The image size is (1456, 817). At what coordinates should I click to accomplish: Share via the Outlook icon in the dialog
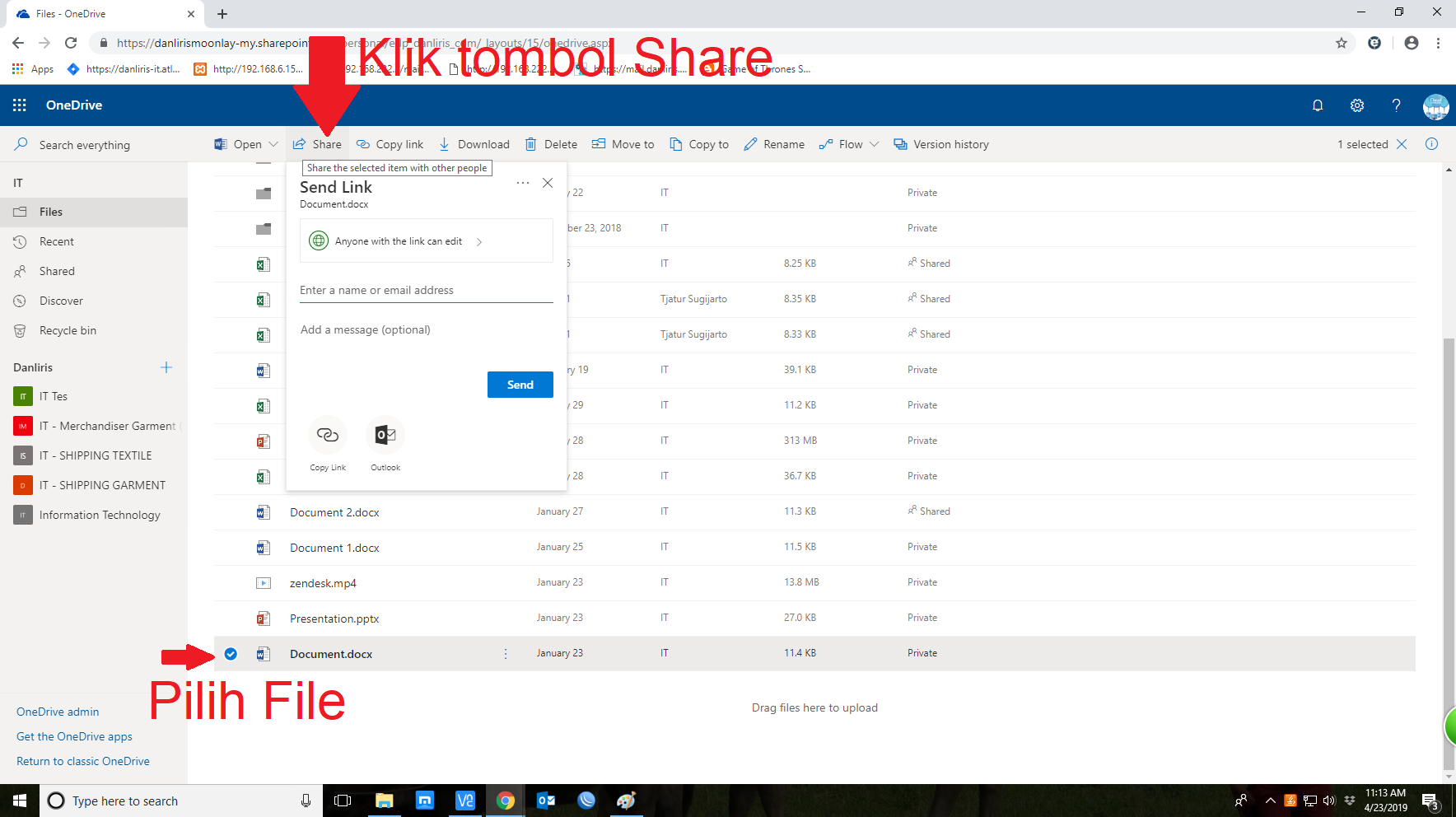pyautogui.click(x=385, y=436)
